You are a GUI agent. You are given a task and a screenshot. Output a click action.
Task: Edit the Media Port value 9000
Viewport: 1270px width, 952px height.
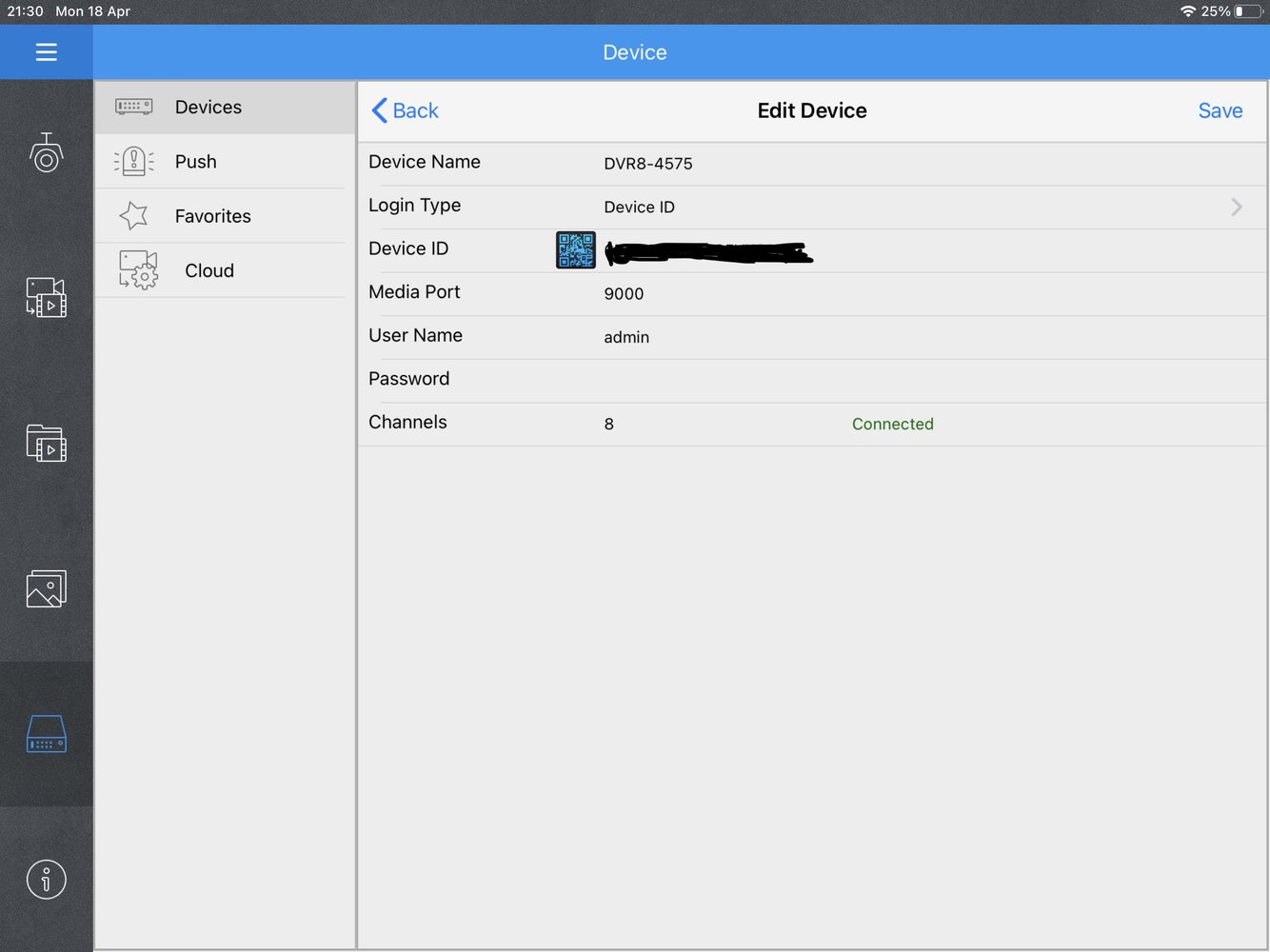(x=625, y=294)
